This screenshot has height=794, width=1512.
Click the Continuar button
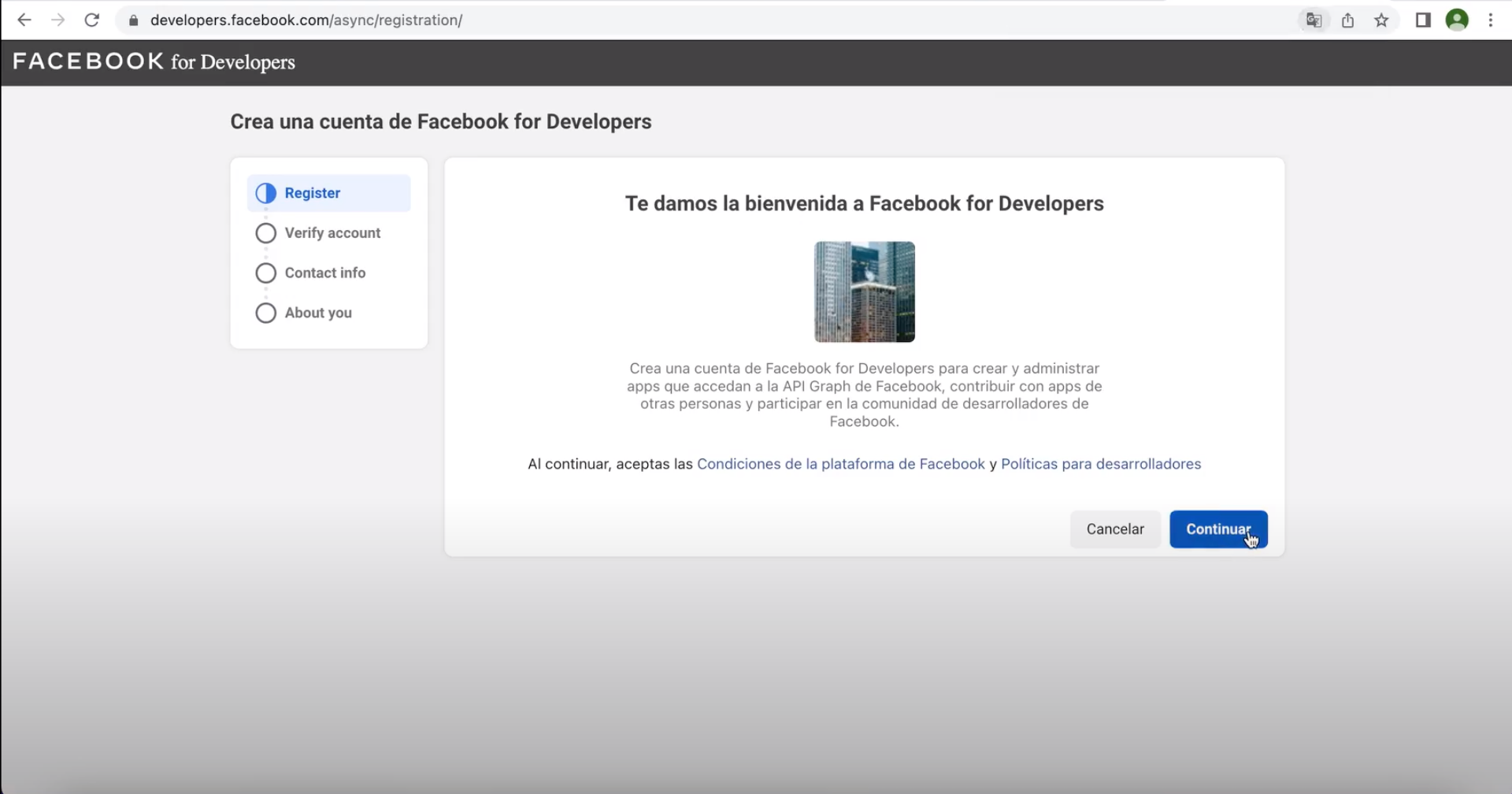tap(1218, 529)
